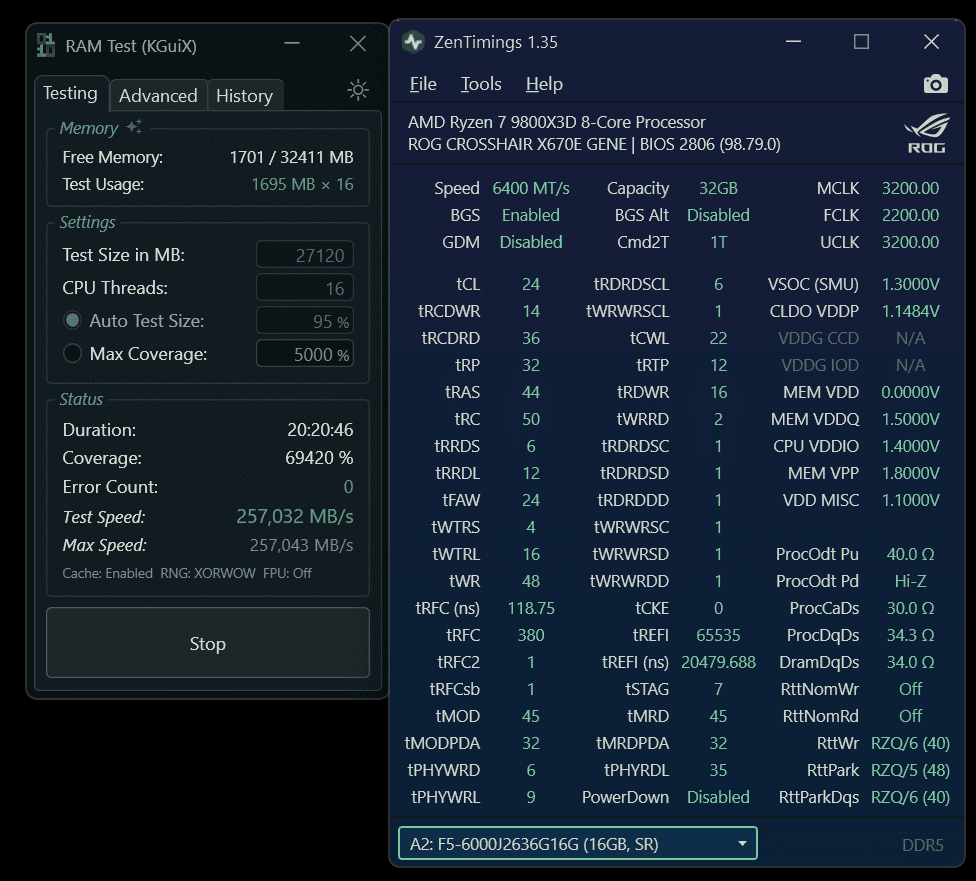This screenshot has width=976, height=881.
Task: Click the Max Coverage percent field
Action: point(305,354)
